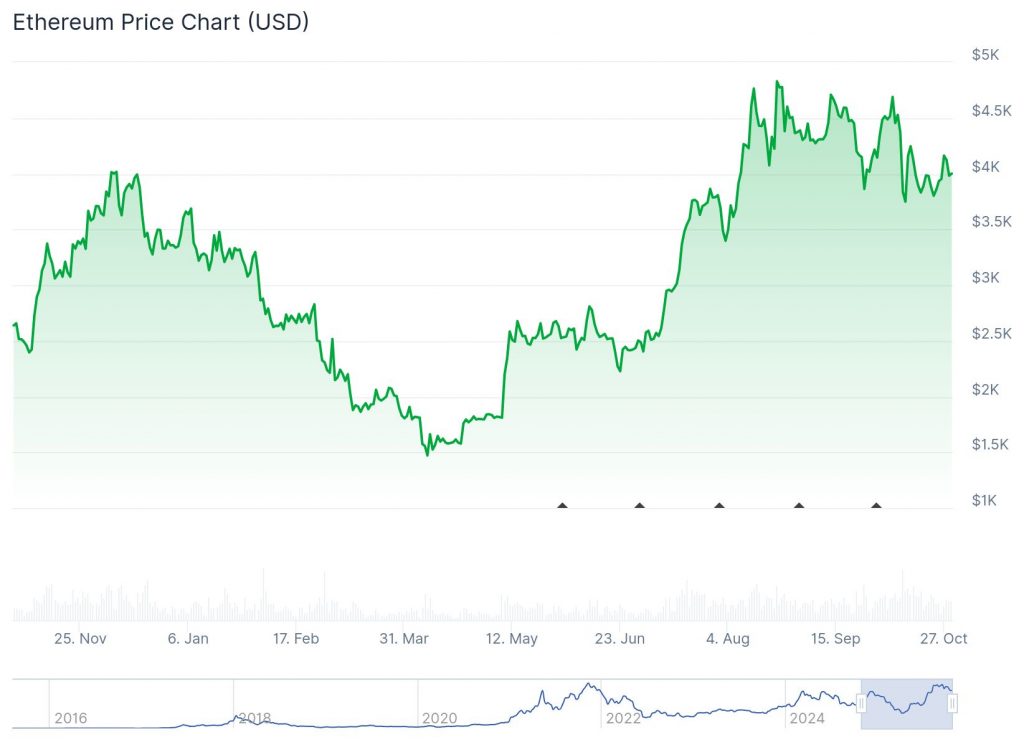Click the 2016 label in the navigator
The height and width of the screenshot is (747, 1024).
[70, 718]
